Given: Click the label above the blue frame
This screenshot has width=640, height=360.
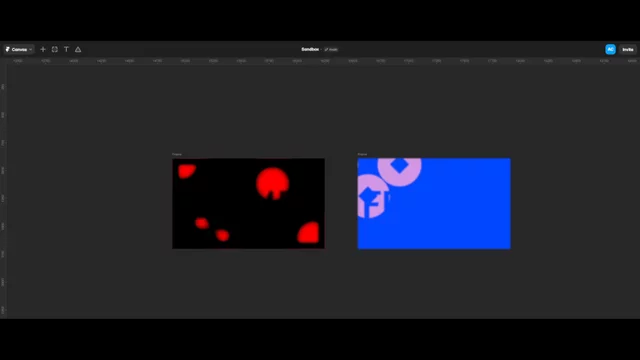Looking at the screenshot, I should 362,154.
